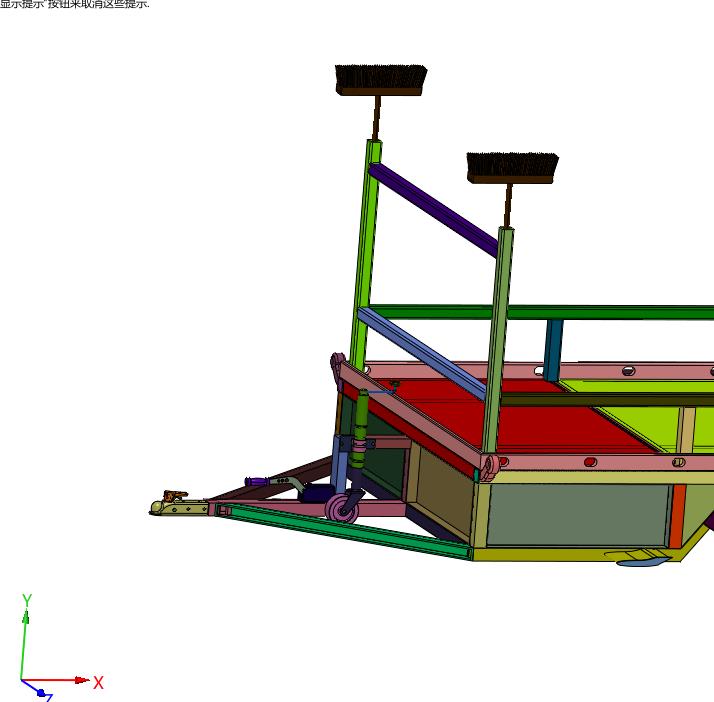
Task: Select the pink jockey caster wheel
Action: pos(342,509)
